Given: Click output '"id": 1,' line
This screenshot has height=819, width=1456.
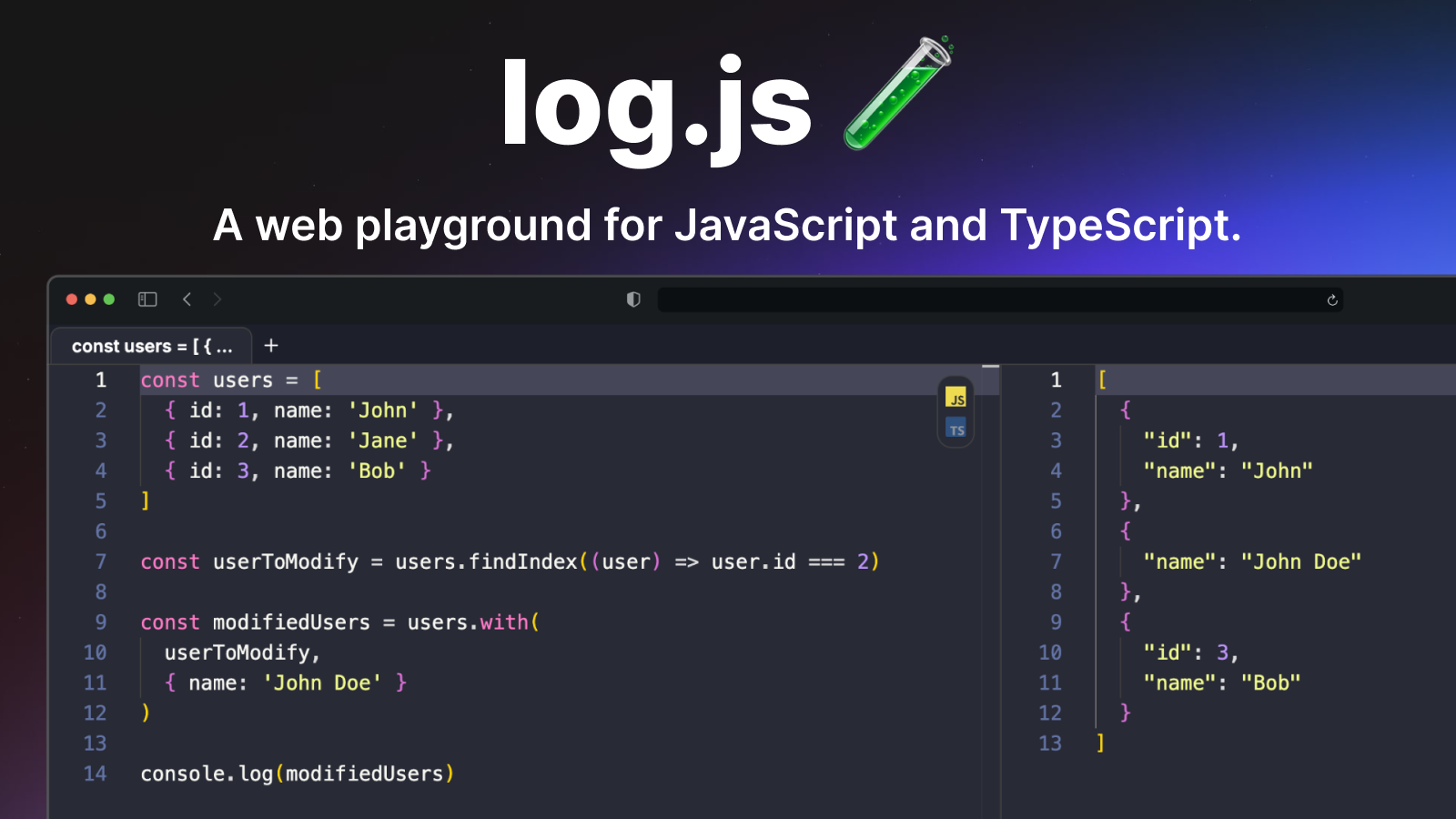Looking at the screenshot, I should (x=1190, y=440).
